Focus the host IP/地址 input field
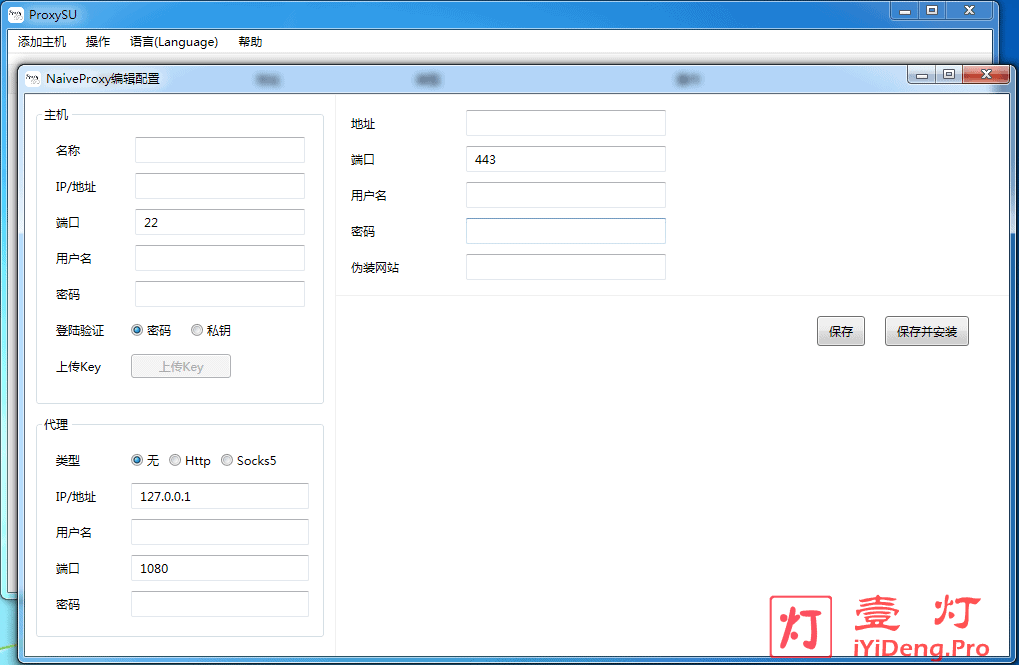The height and width of the screenshot is (665, 1019). 220,186
